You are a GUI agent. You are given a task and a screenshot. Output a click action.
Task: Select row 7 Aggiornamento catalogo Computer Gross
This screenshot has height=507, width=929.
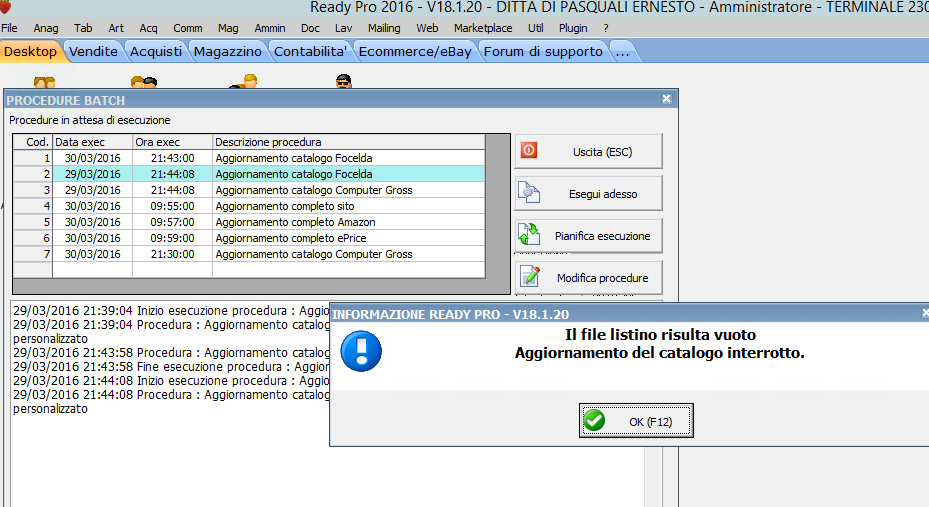[249, 254]
